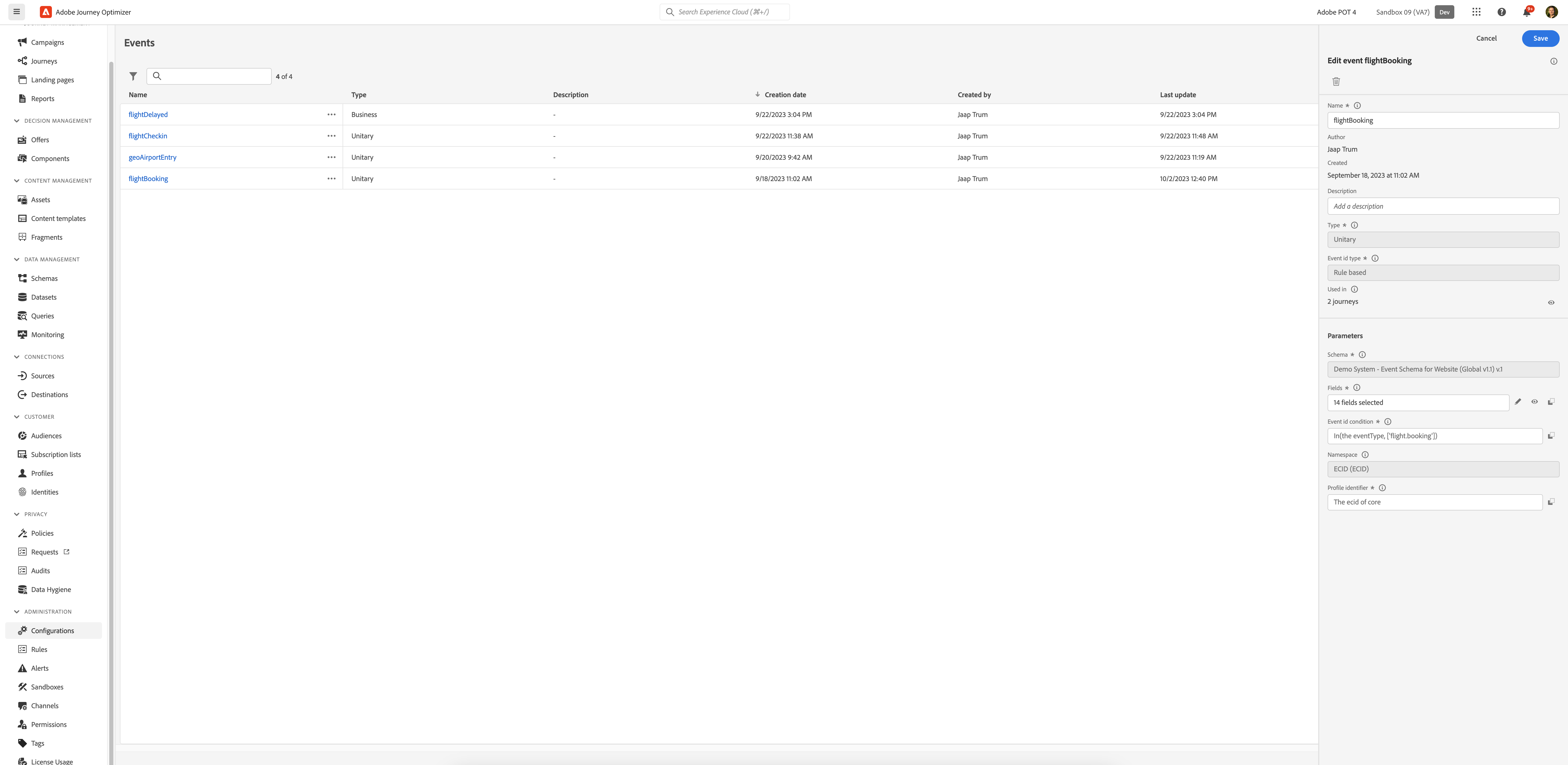Screen dimensions: 1568x765
Task: Click the Description input field
Action: 1443,206
